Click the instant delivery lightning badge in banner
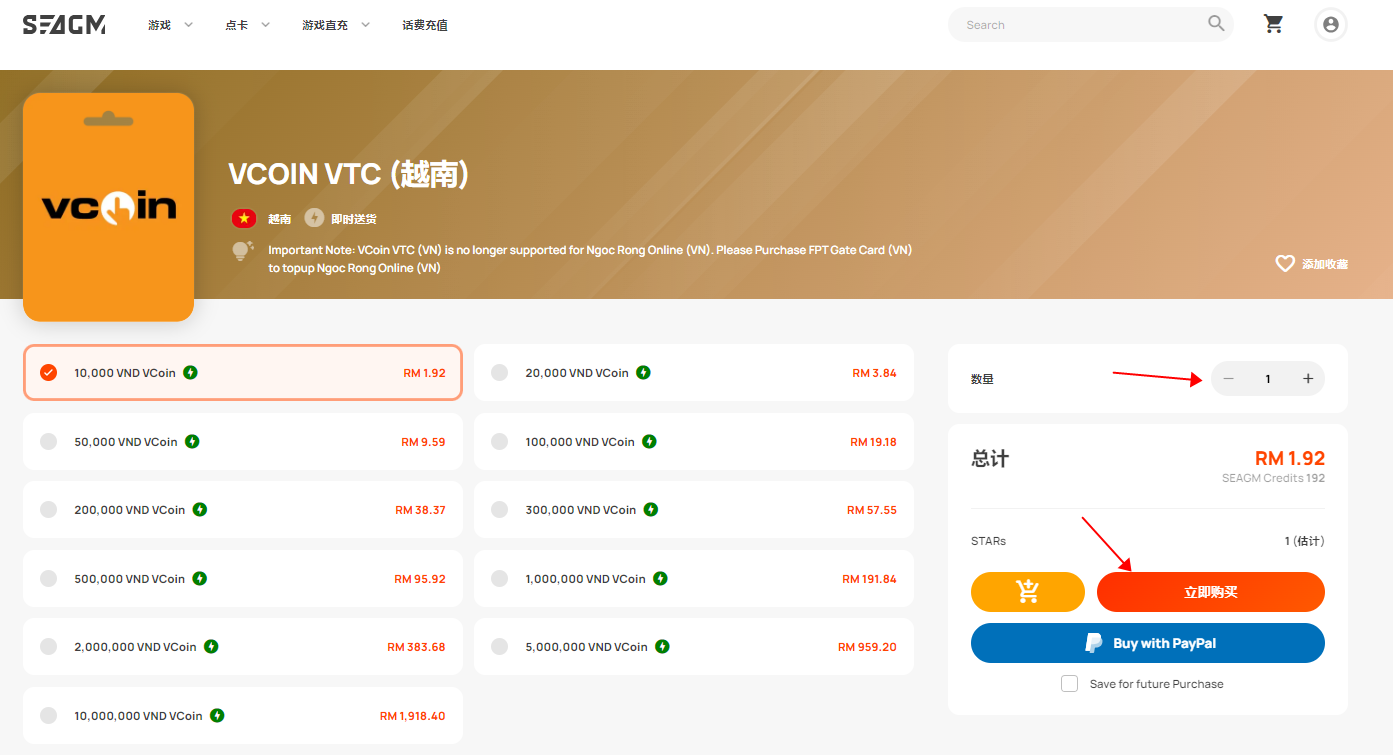Screen dimensions: 1393x755 pos(314,218)
